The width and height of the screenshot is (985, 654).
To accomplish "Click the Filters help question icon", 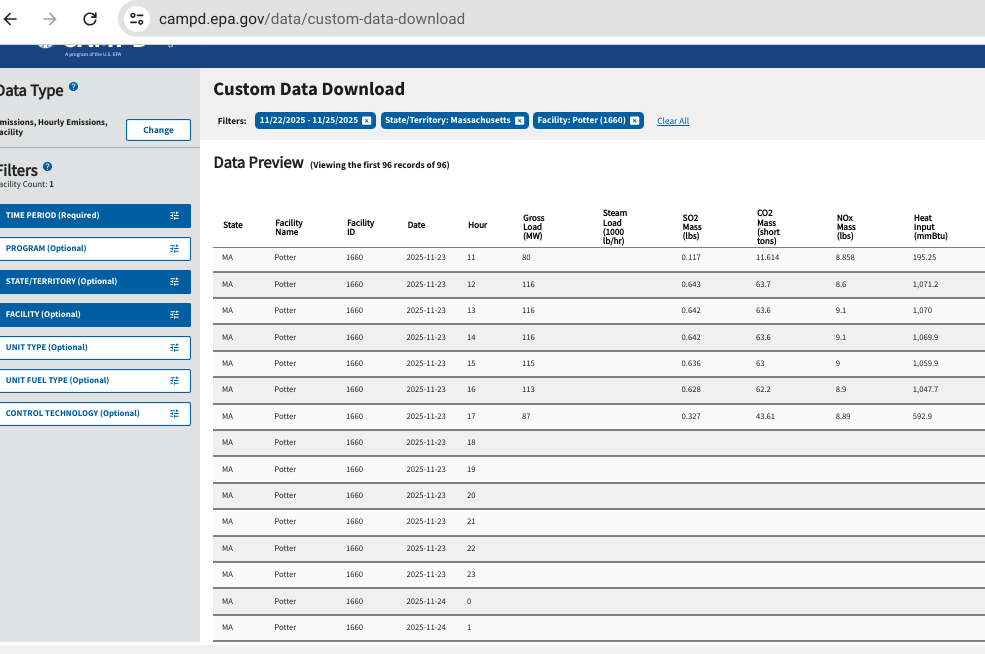I will [x=48, y=167].
